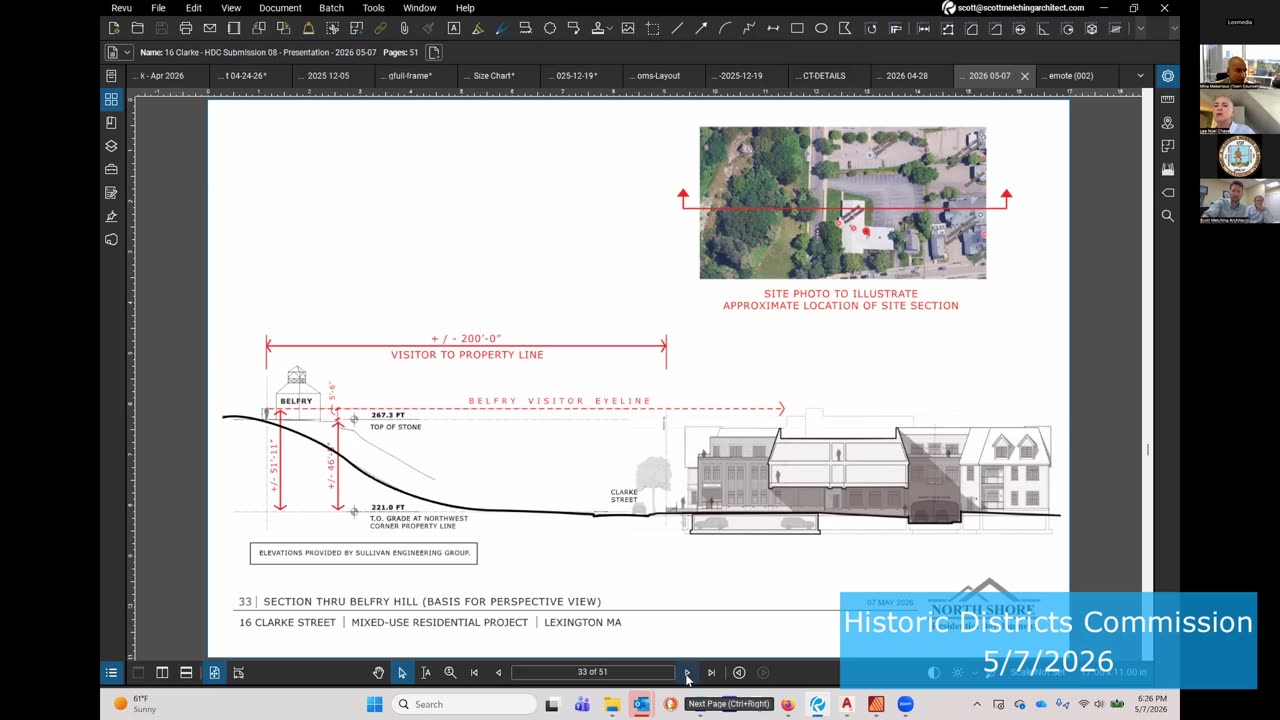Click the New document icon in toolbar
The width and height of the screenshot is (1280, 720).
point(114,29)
